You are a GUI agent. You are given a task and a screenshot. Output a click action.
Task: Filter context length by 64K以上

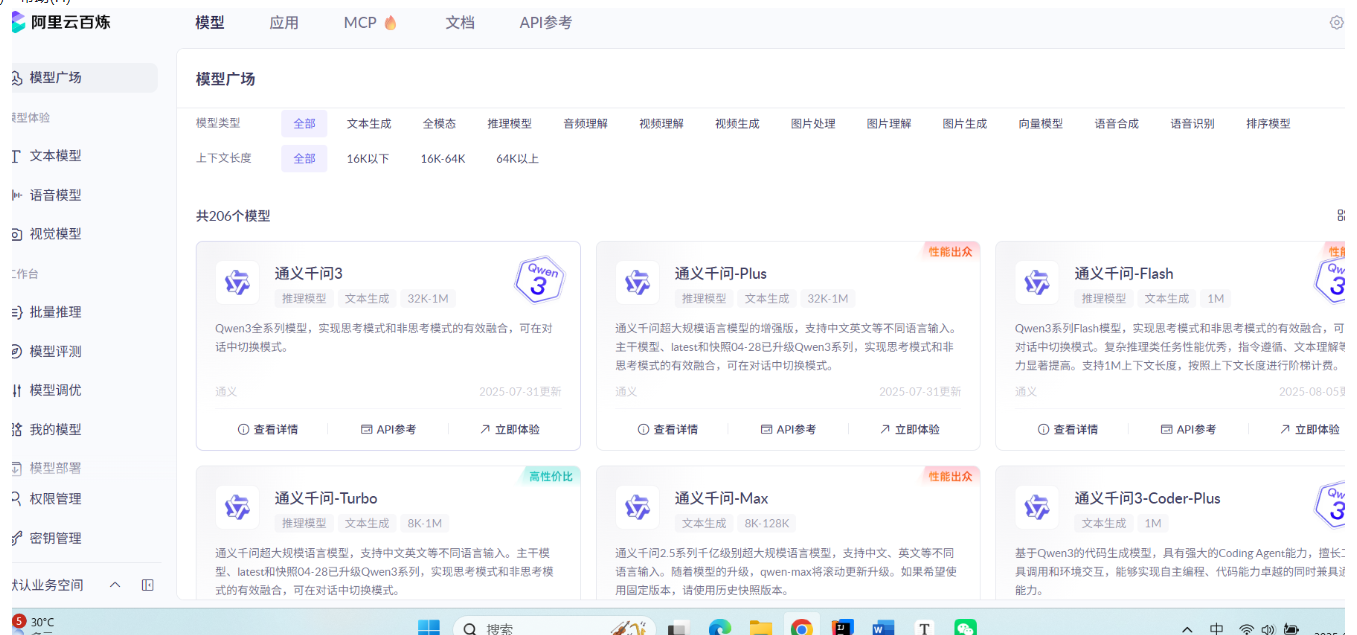coord(517,158)
